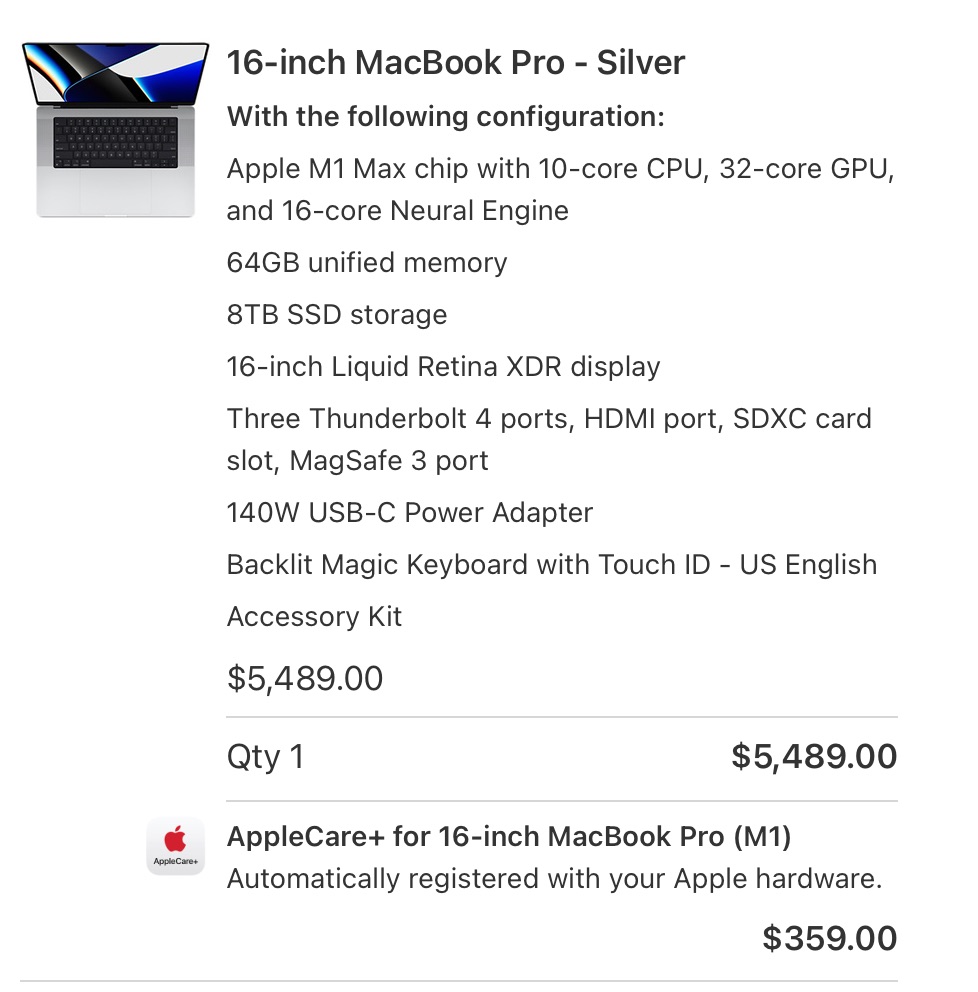This screenshot has width=978, height=992.
Task: Select the 64GB unified memory line
Action: 366,263
